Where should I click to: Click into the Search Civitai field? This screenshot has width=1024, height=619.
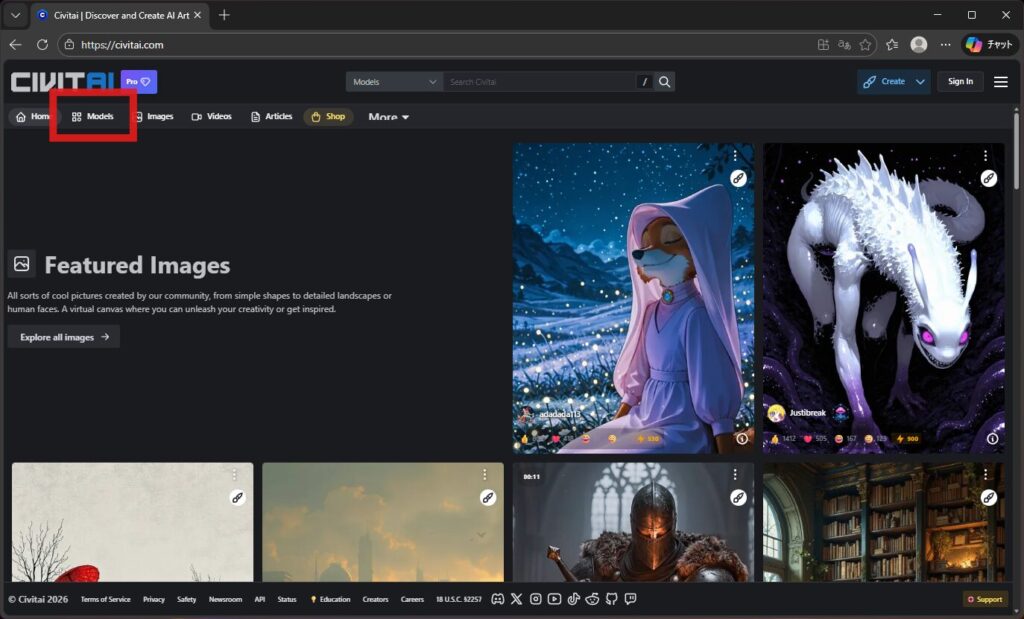[540, 82]
